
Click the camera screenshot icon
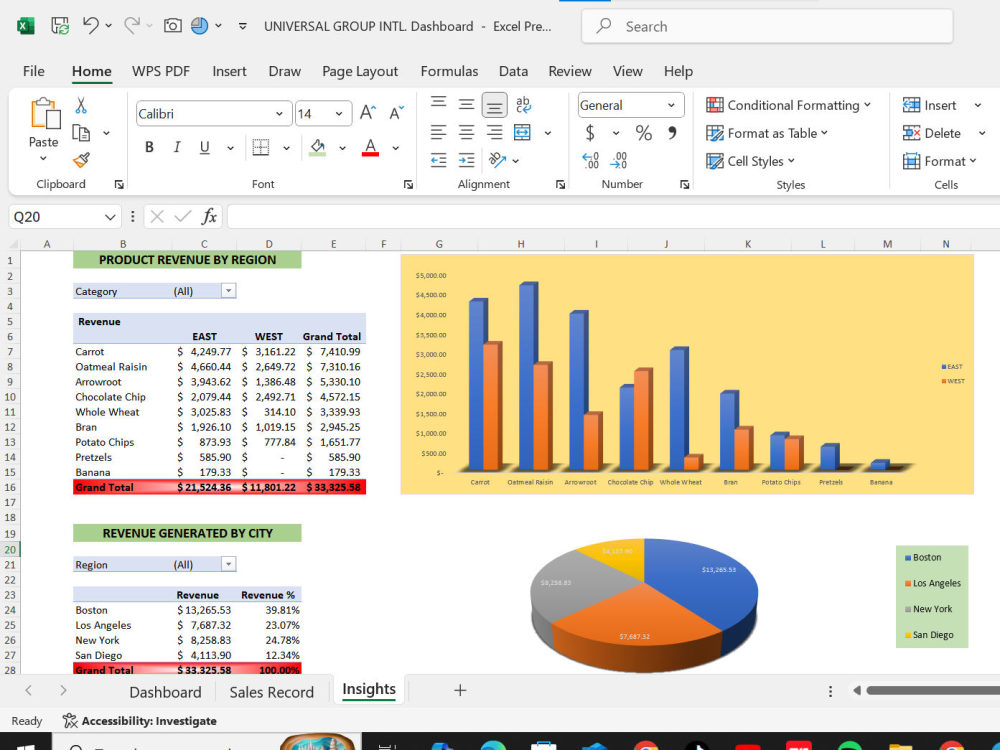[172, 26]
